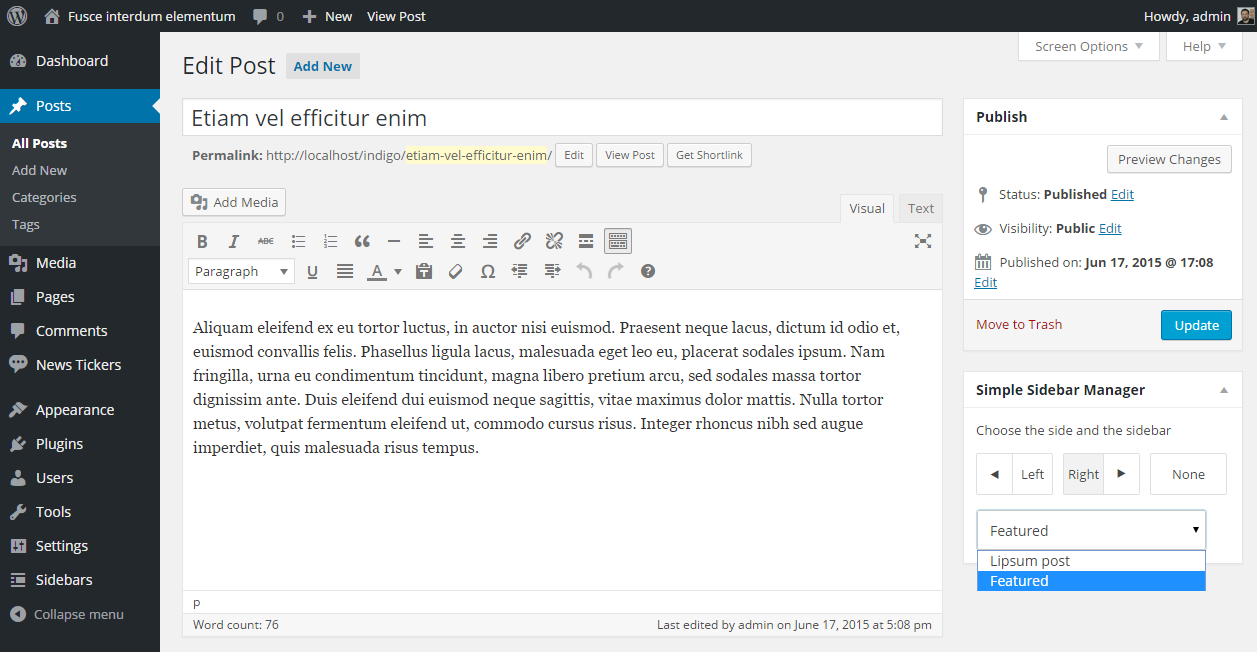1257x652 pixels.
Task: Toggle bold formatting in editor toolbar
Action: pyautogui.click(x=202, y=241)
